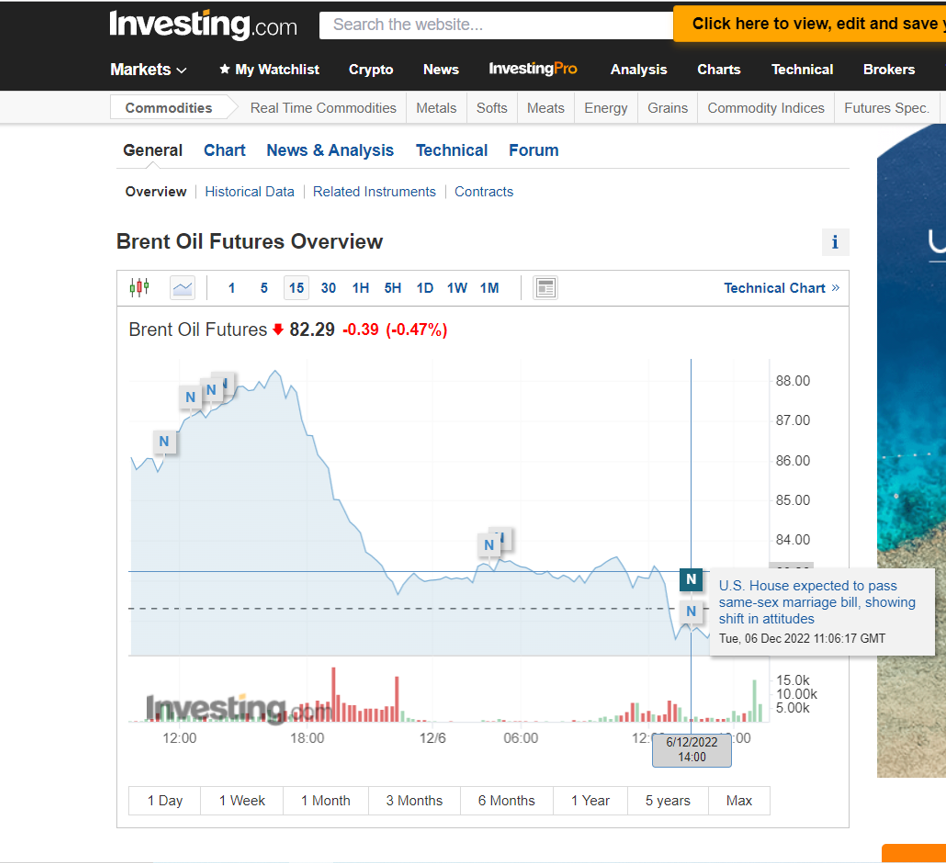Click the info icon beside Brent Oil heading
The width and height of the screenshot is (946, 863).
click(834, 242)
